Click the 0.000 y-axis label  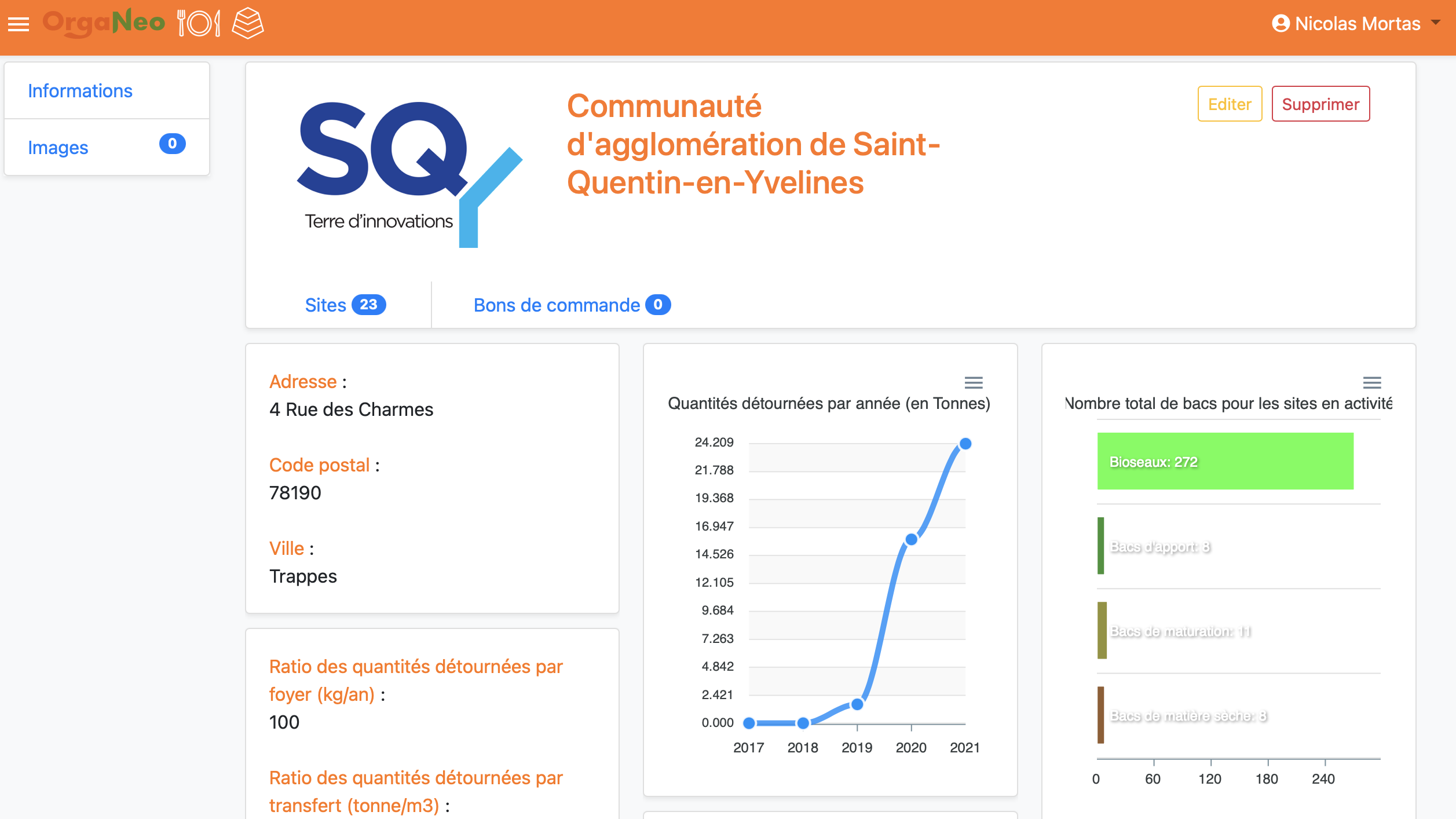(x=718, y=722)
